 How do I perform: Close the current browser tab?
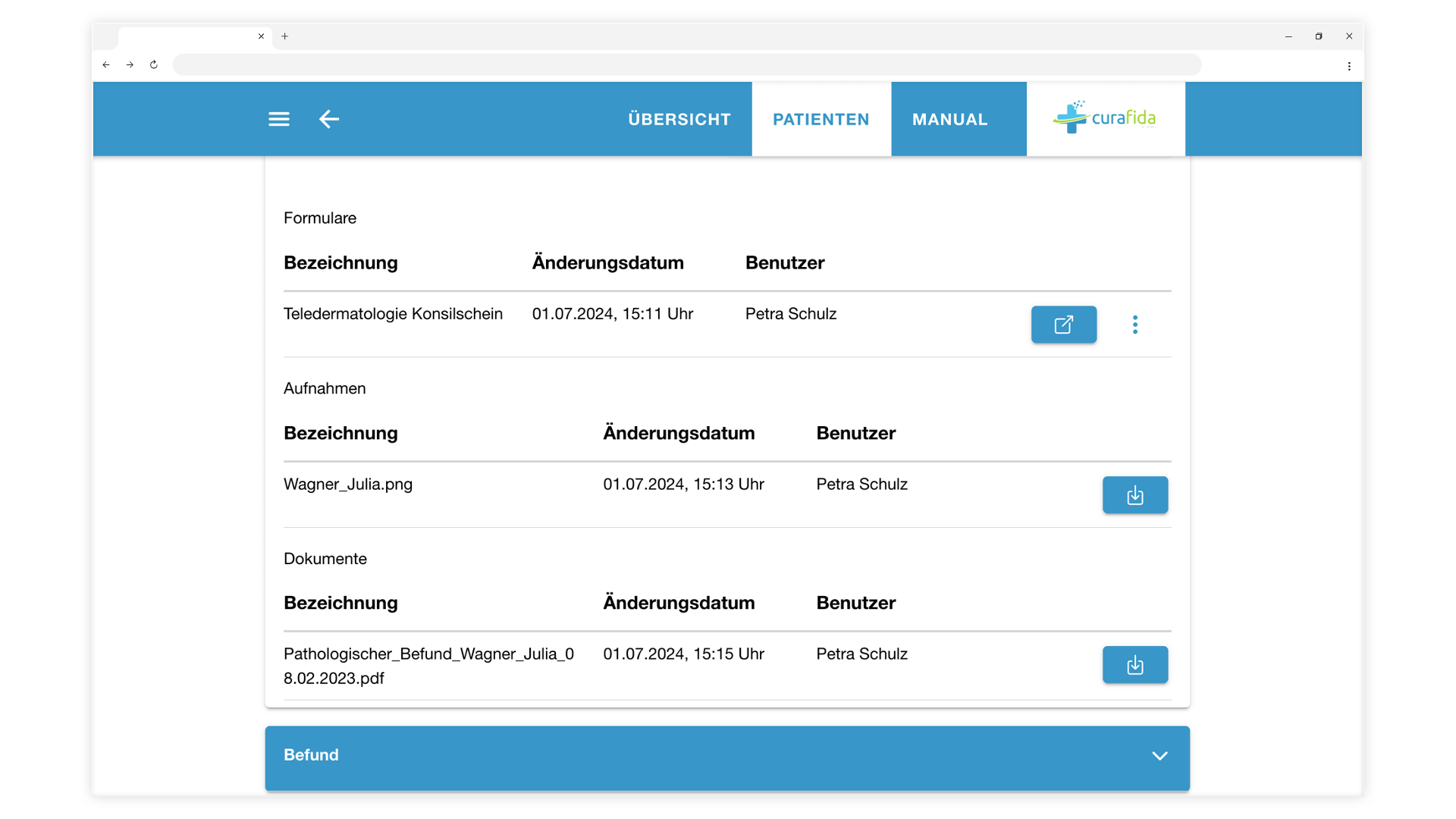pos(261,36)
